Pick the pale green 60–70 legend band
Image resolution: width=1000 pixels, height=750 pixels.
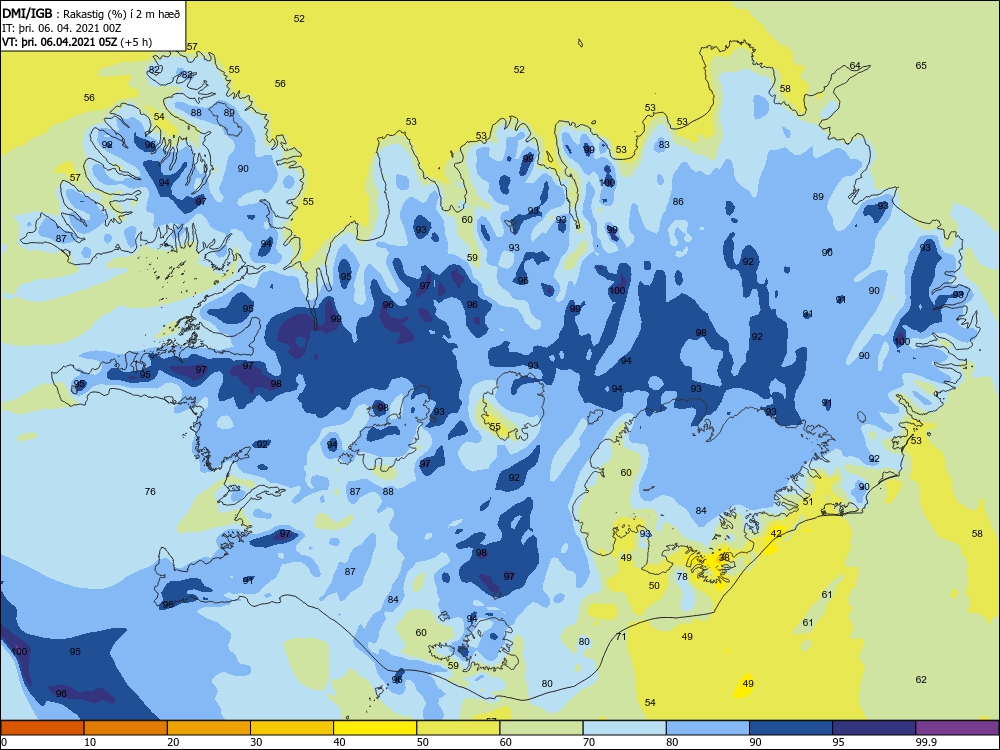click(x=541, y=728)
